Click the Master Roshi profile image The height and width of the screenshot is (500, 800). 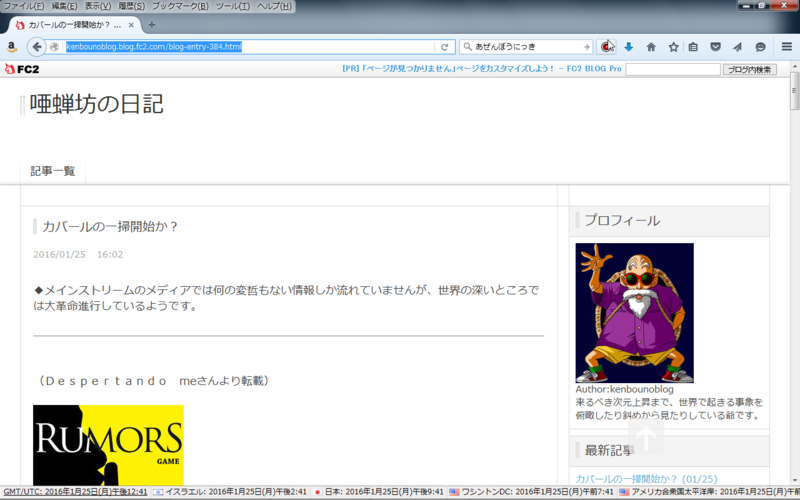point(634,313)
